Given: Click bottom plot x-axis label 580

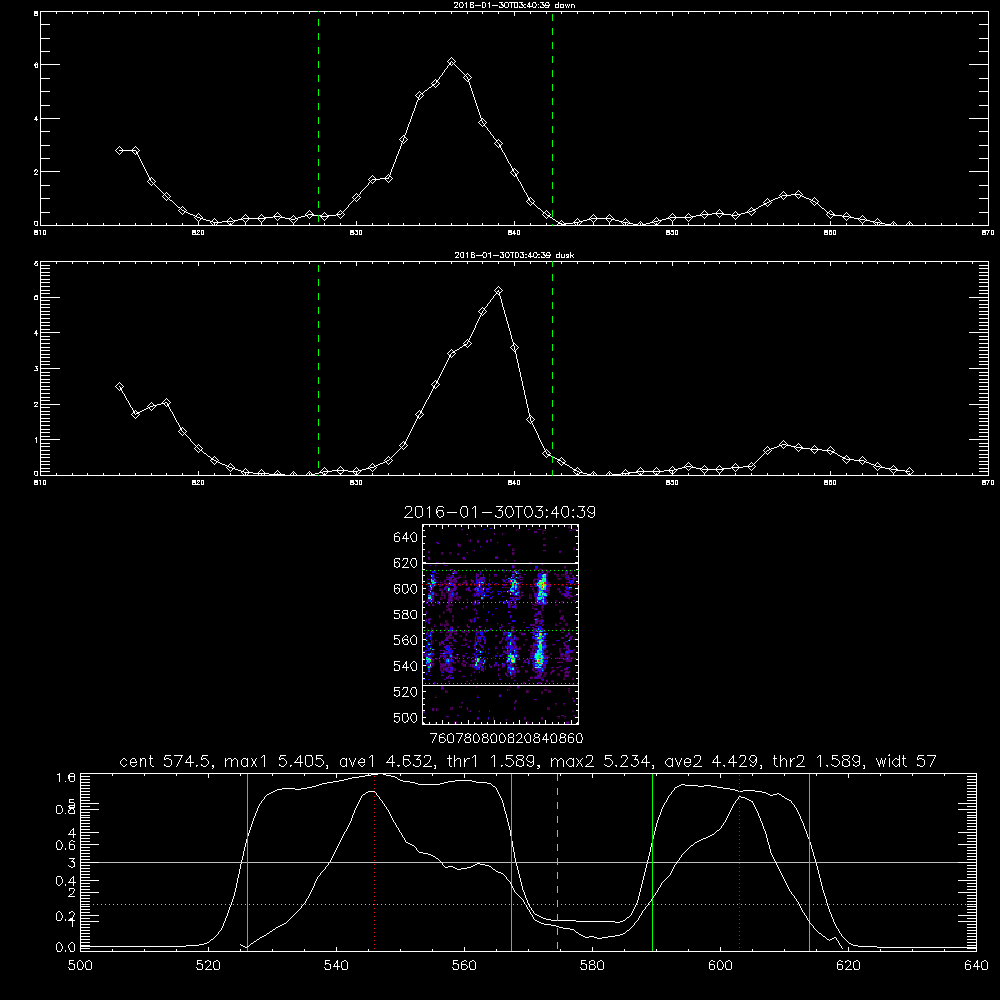Looking at the screenshot, I should pos(592,966).
